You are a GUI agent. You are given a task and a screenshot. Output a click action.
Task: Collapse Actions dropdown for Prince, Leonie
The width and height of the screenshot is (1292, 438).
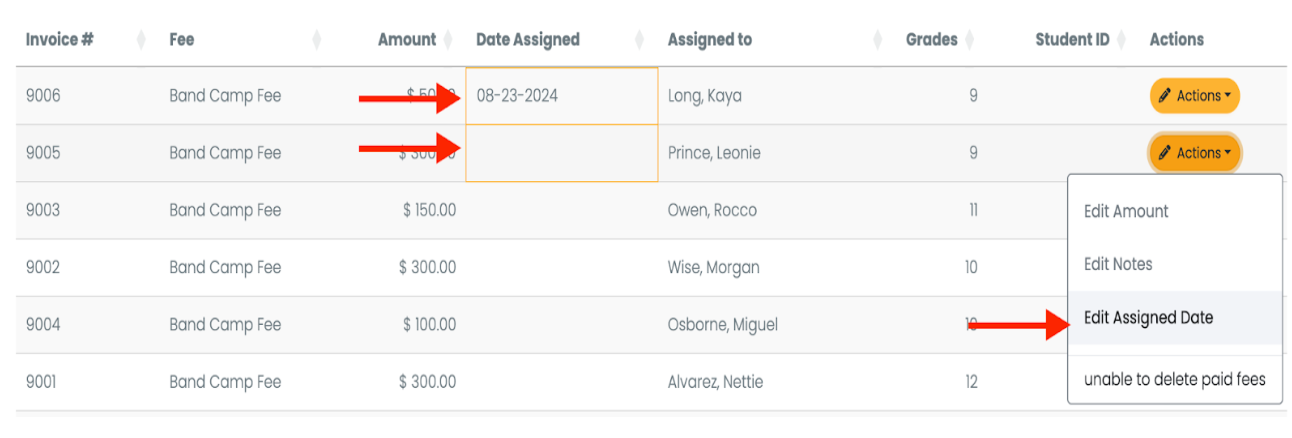pos(1195,153)
